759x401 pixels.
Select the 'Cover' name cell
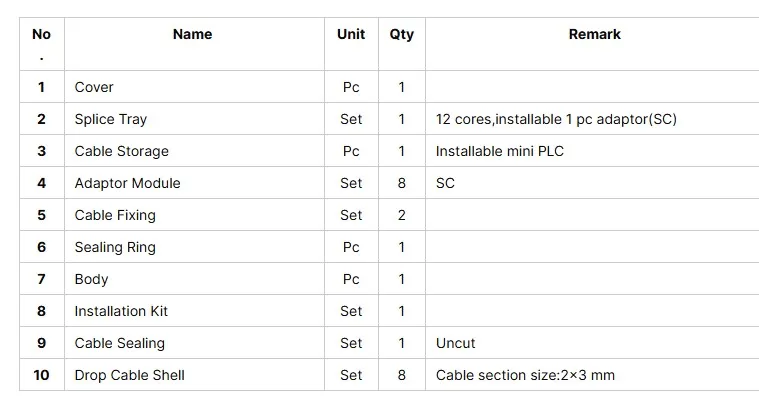pos(94,87)
